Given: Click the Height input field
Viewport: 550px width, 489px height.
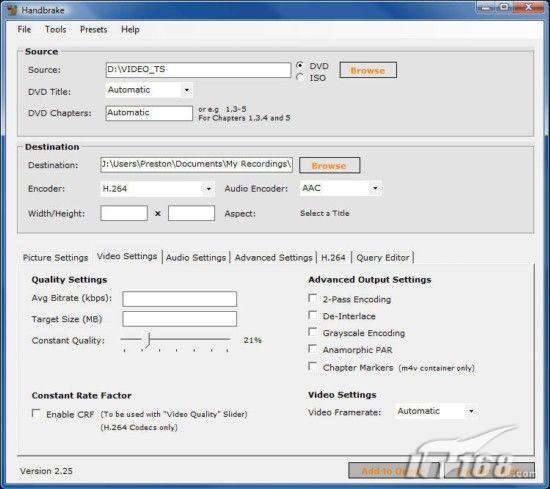Looking at the screenshot, I should [191, 213].
